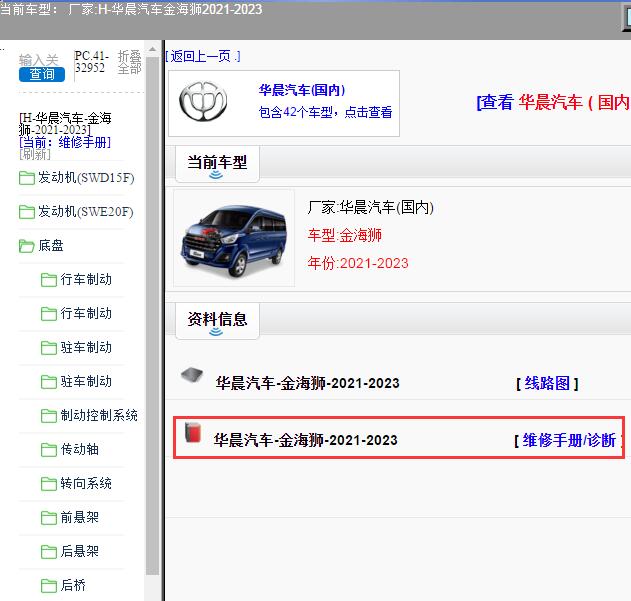This screenshot has width=631, height=601.
Task: Open the second 行车制动 entry
Action: 86,314
